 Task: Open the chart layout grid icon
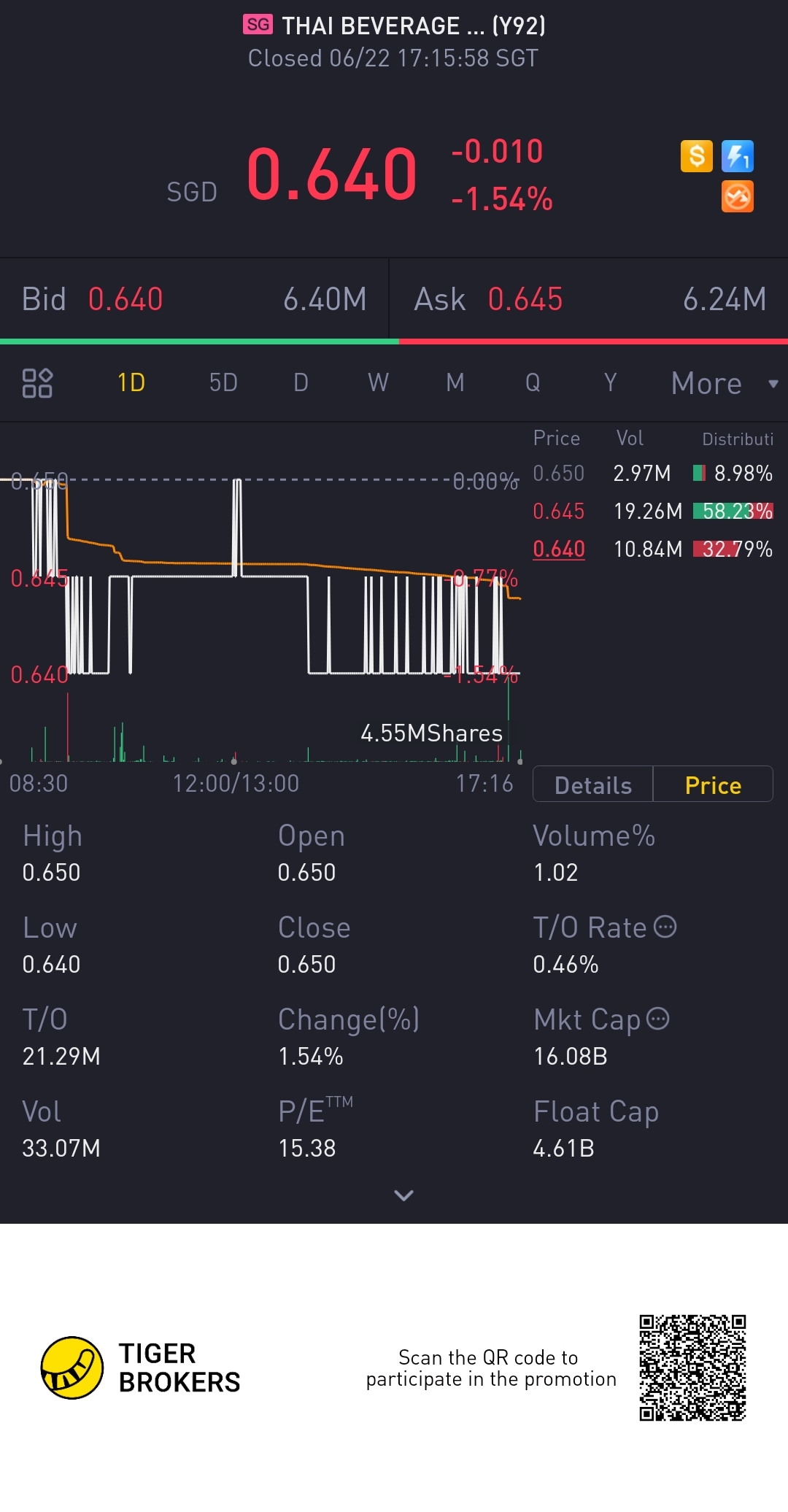pos(37,382)
